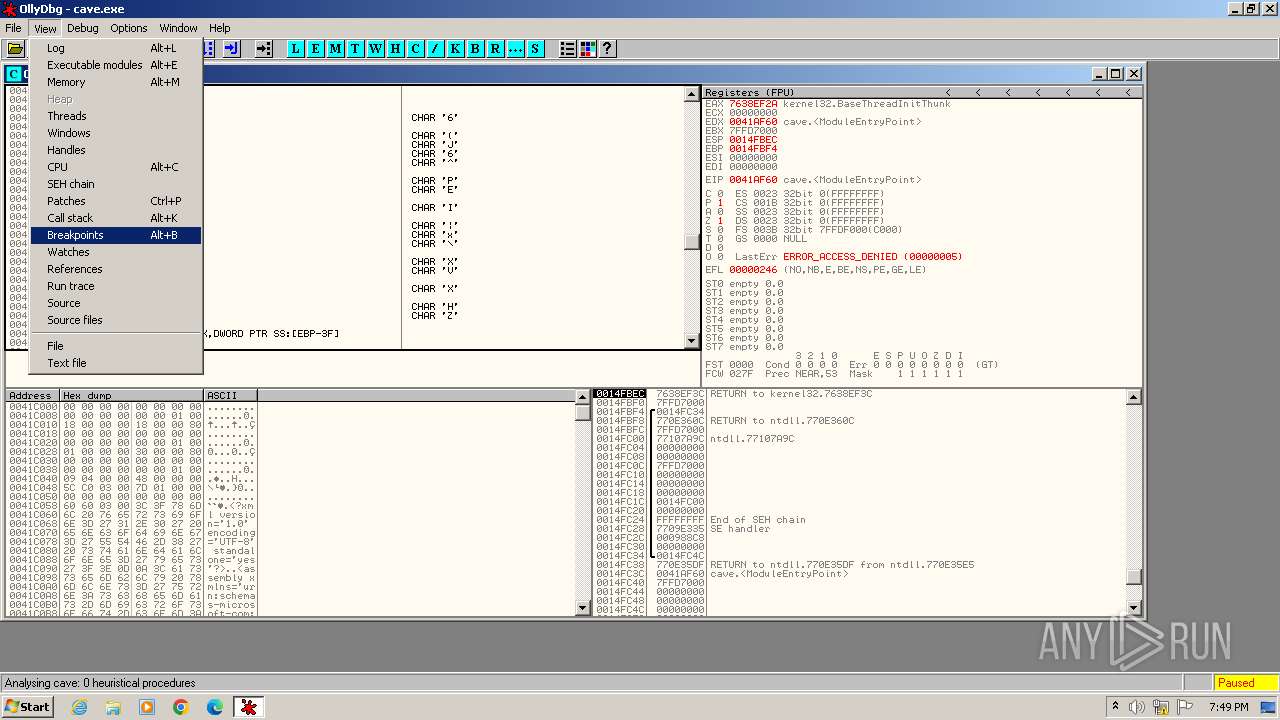
Task: Open Watches from View menu
Action: tap(116, 252)
